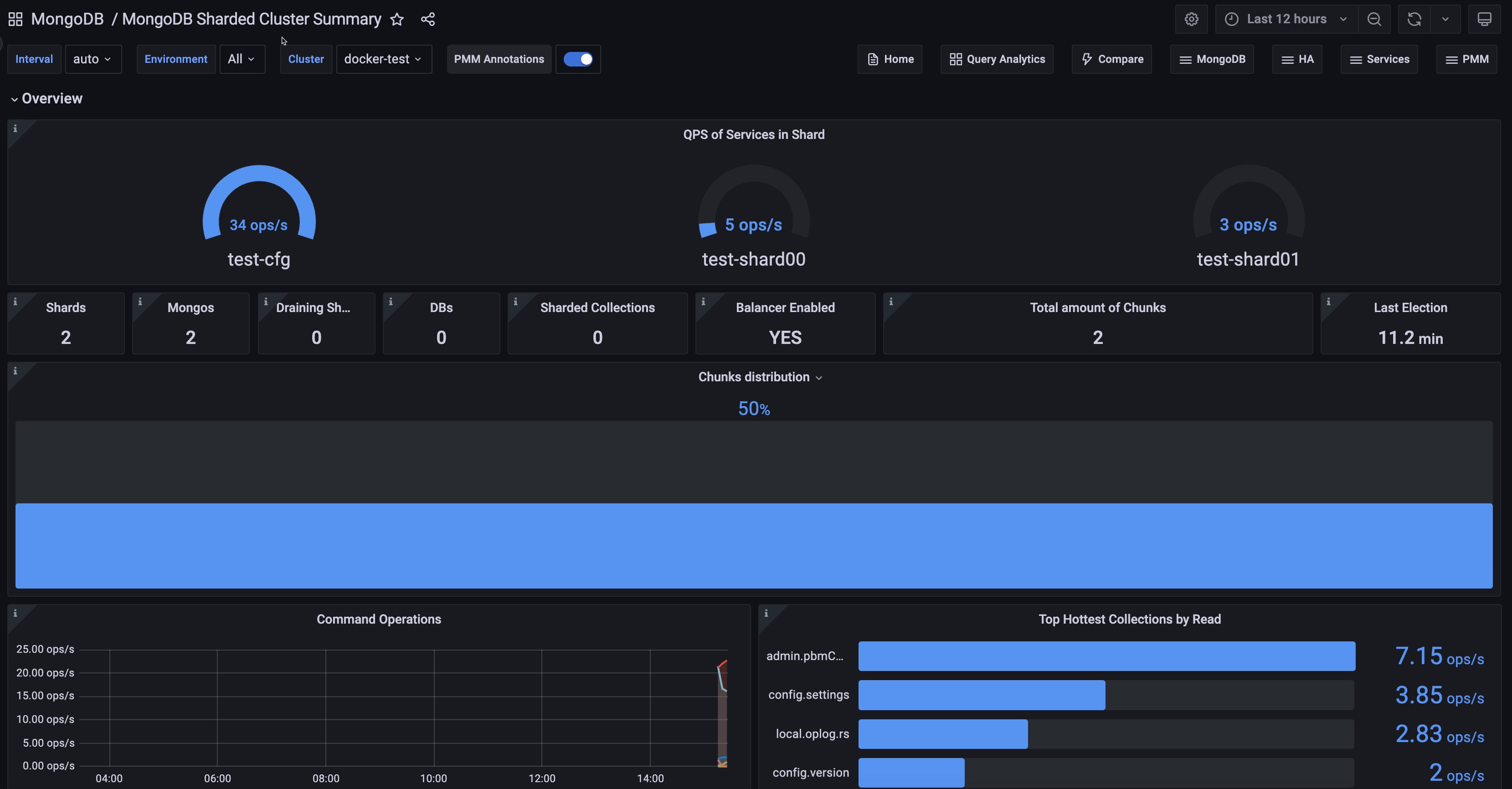Show info for QPS of Services panel

click(15, 128)
